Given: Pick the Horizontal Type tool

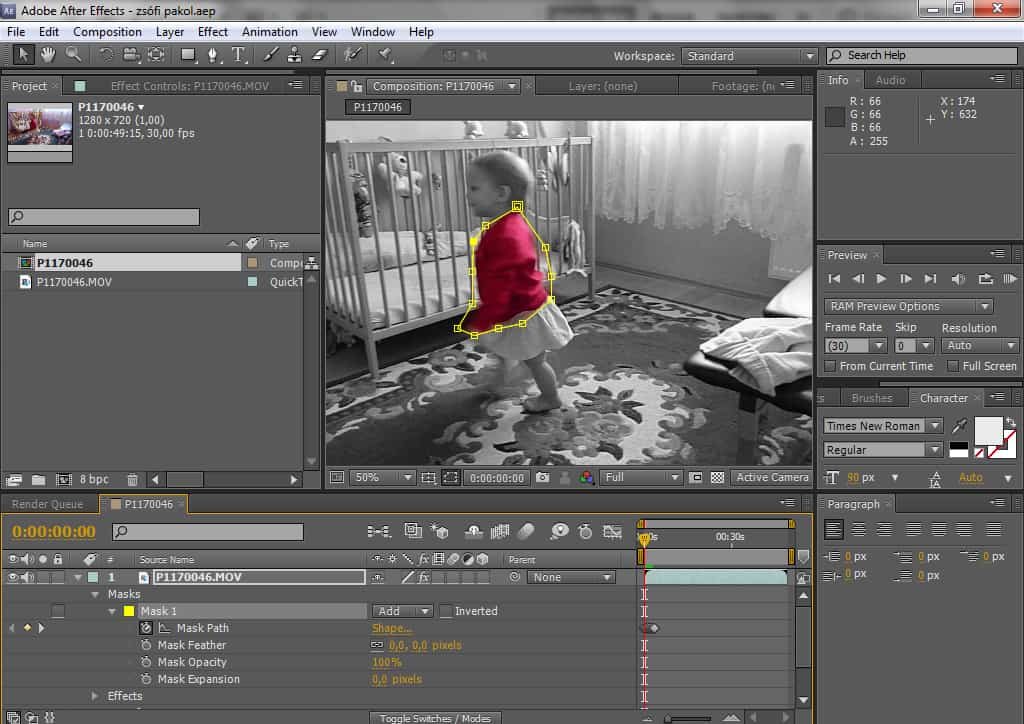Looking at the screenshot, I should click(238, 55).
